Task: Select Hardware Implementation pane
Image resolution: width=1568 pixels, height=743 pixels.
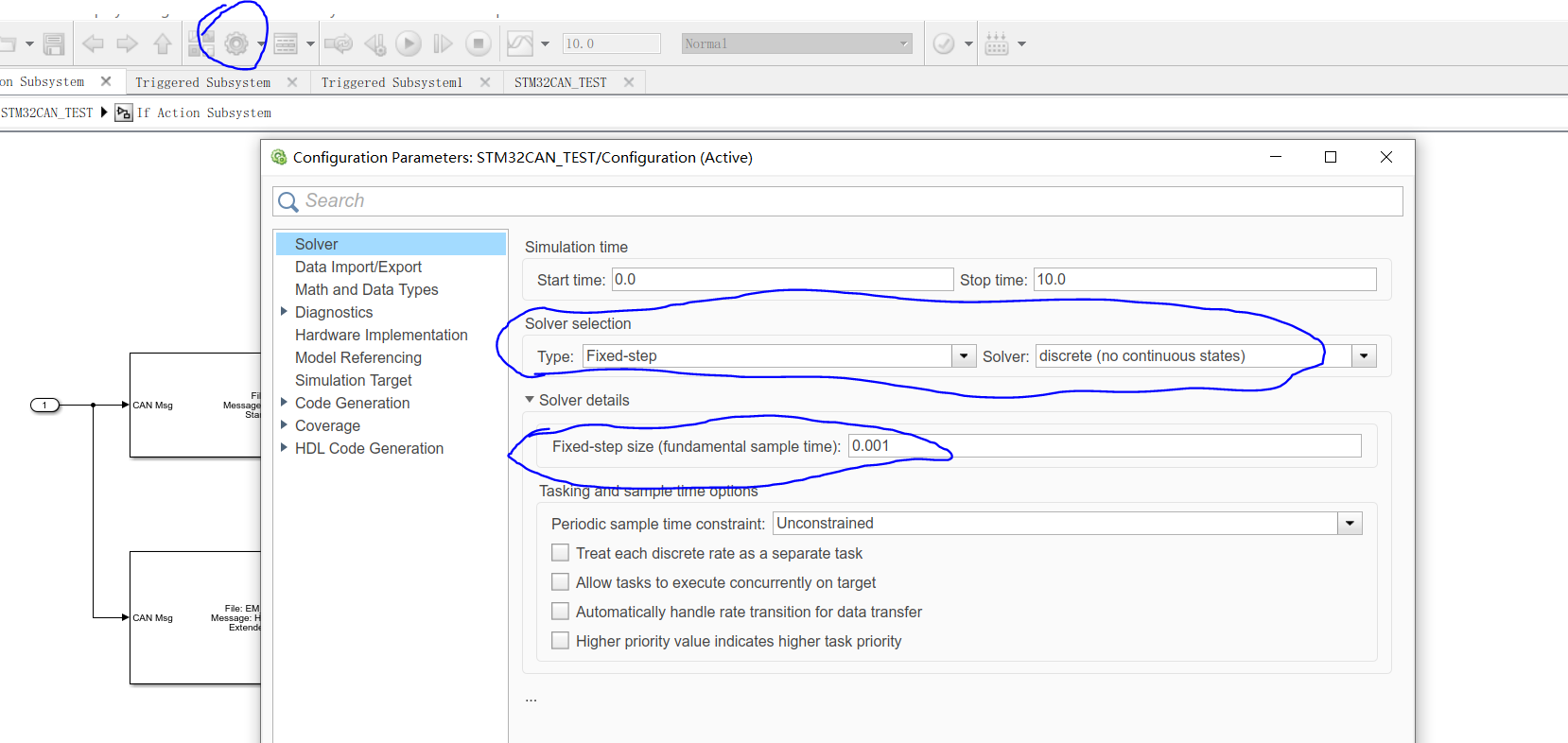Action: (381, 335)
